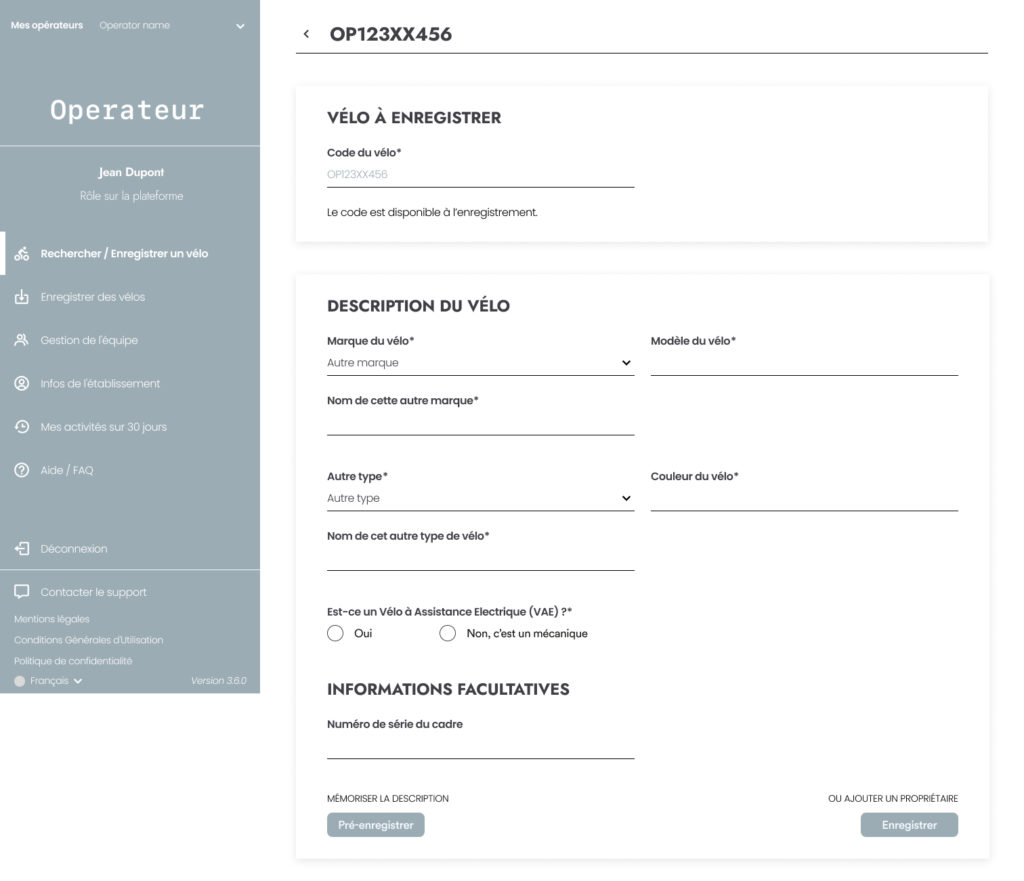Click the people icon for Gestion de l'équipe
This screenshot has width=1024, height=881.
point(22,340)
